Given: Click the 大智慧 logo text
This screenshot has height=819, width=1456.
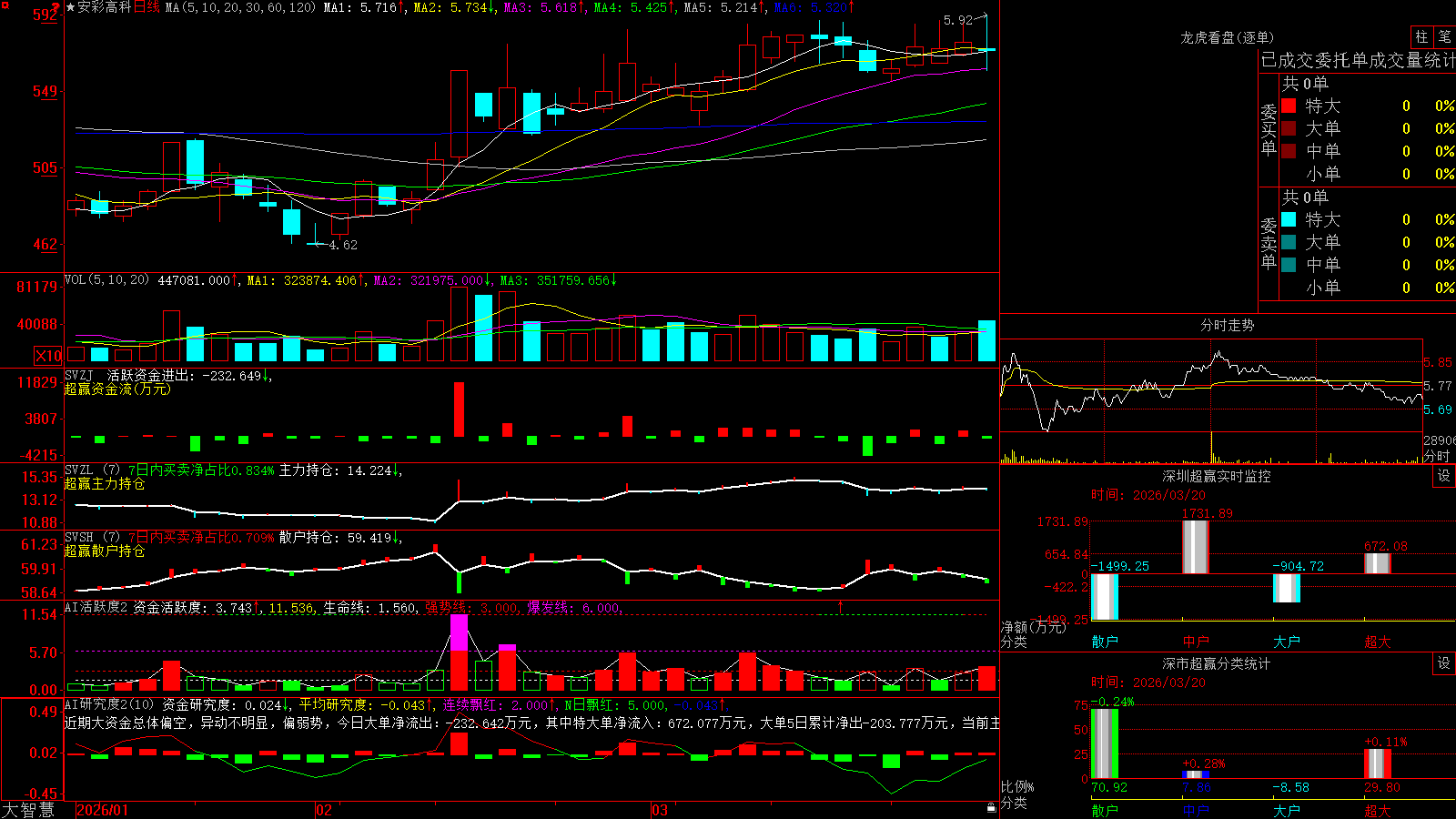Looking at the screenshot, I should (28, 809).
